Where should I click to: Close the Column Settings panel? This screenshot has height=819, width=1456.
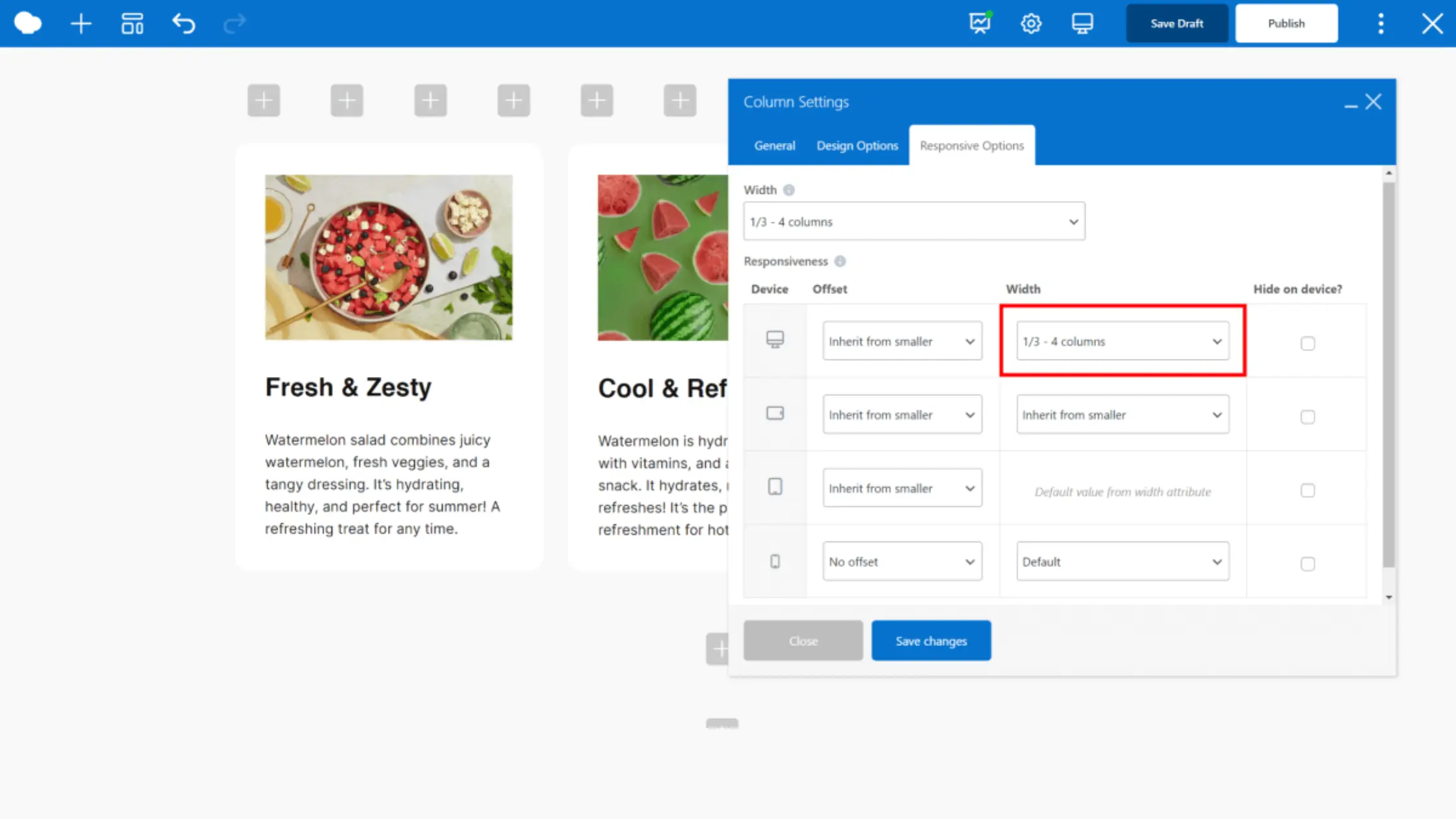(1373, 102)
